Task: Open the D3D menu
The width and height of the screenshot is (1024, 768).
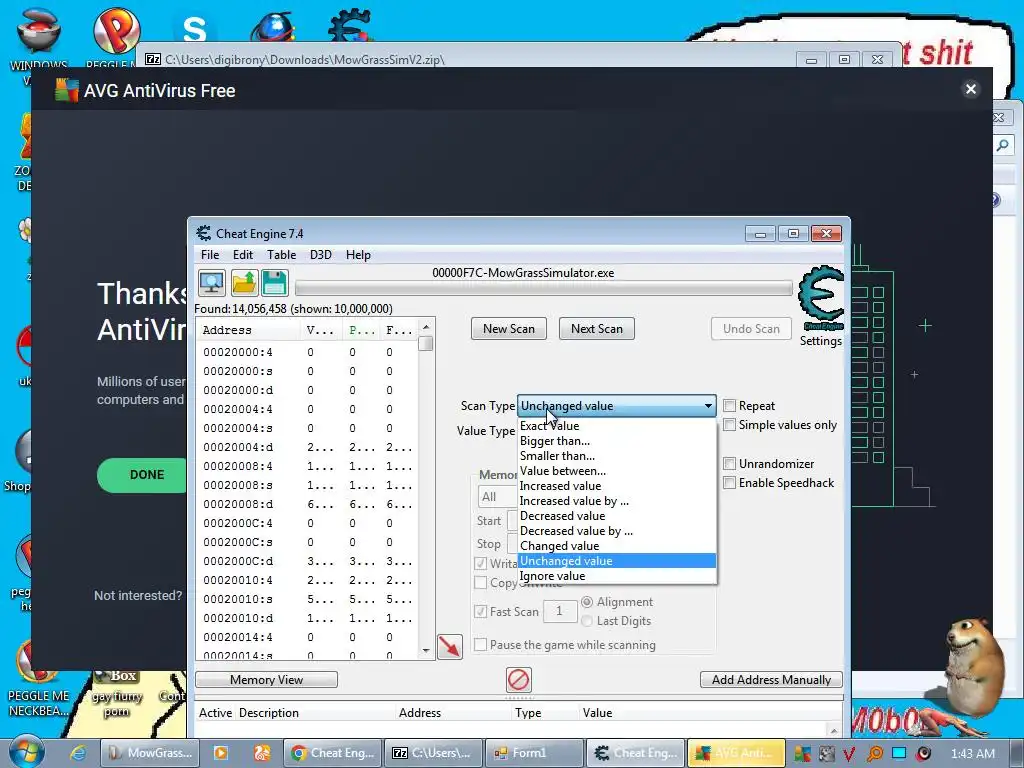Action: point(321,255)
